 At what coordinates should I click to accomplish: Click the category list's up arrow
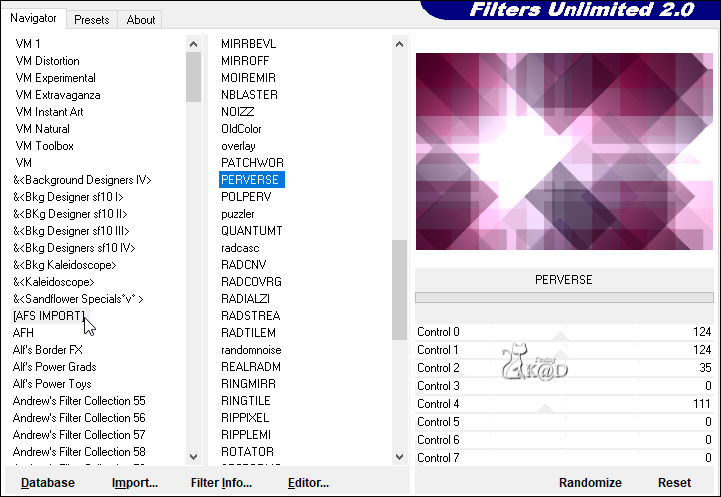click(x=194, y=44)
